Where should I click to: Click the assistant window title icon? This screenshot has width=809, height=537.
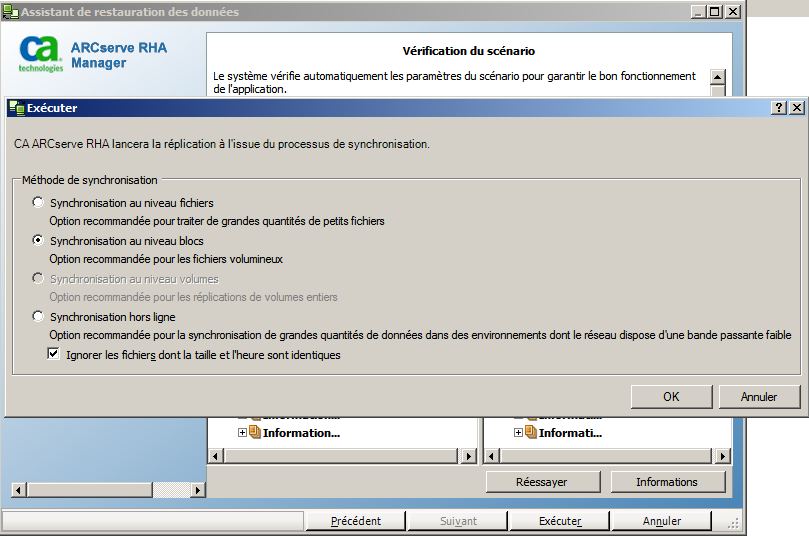10,12
